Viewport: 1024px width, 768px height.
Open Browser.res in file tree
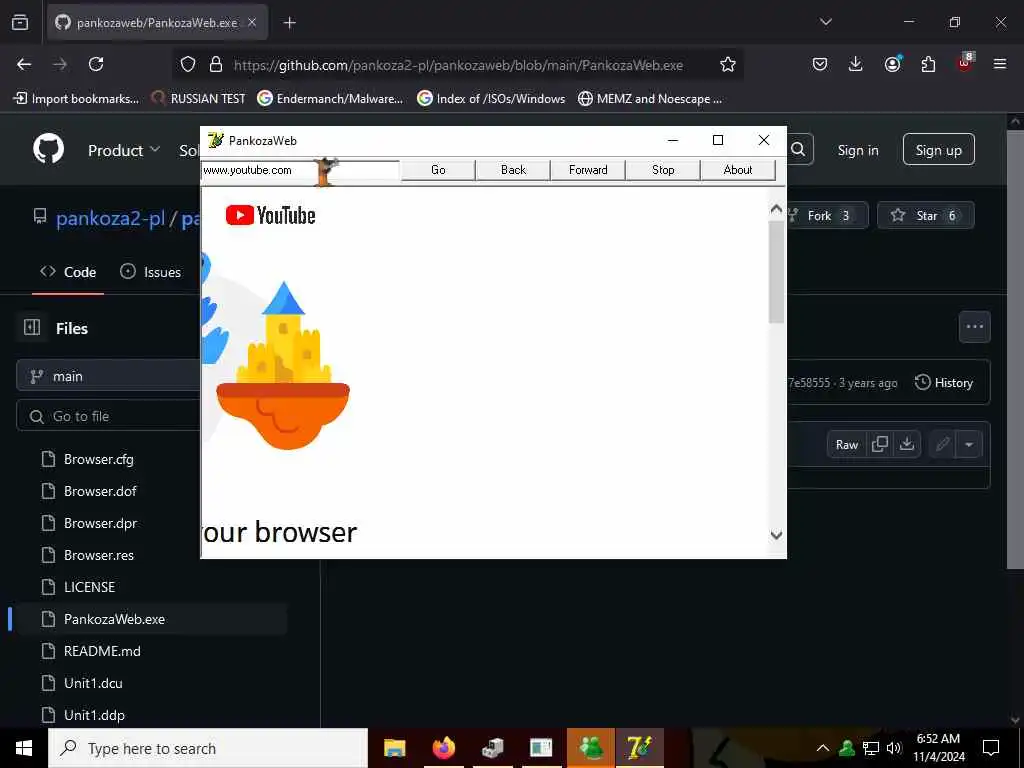(x=99, y=555)
